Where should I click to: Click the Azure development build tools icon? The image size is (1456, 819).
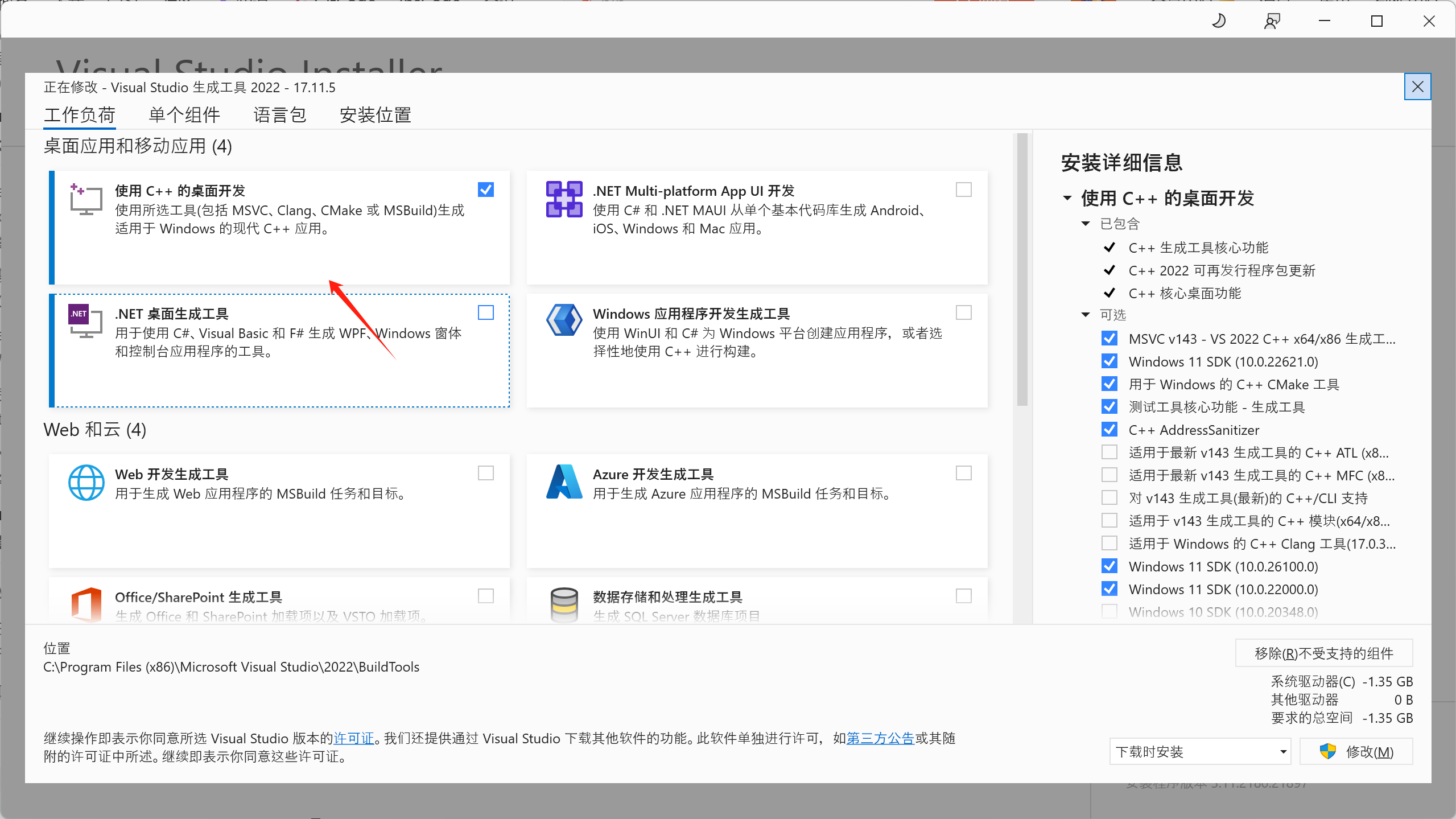(x=564, y=482)
